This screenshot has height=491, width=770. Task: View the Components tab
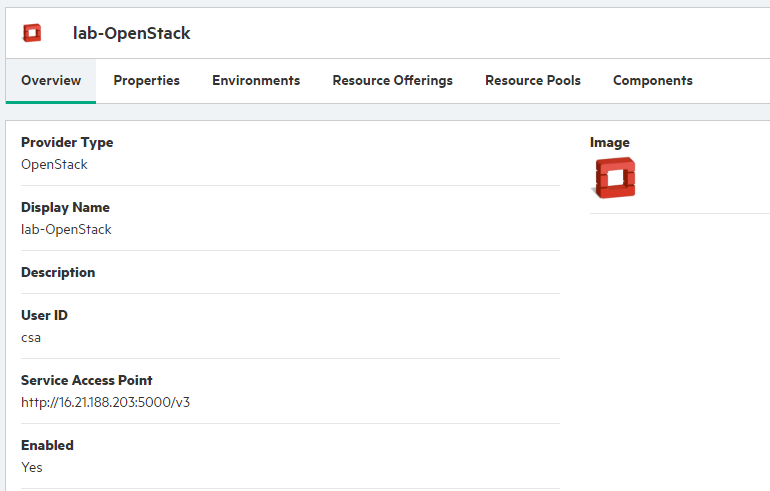pos(653,81)
